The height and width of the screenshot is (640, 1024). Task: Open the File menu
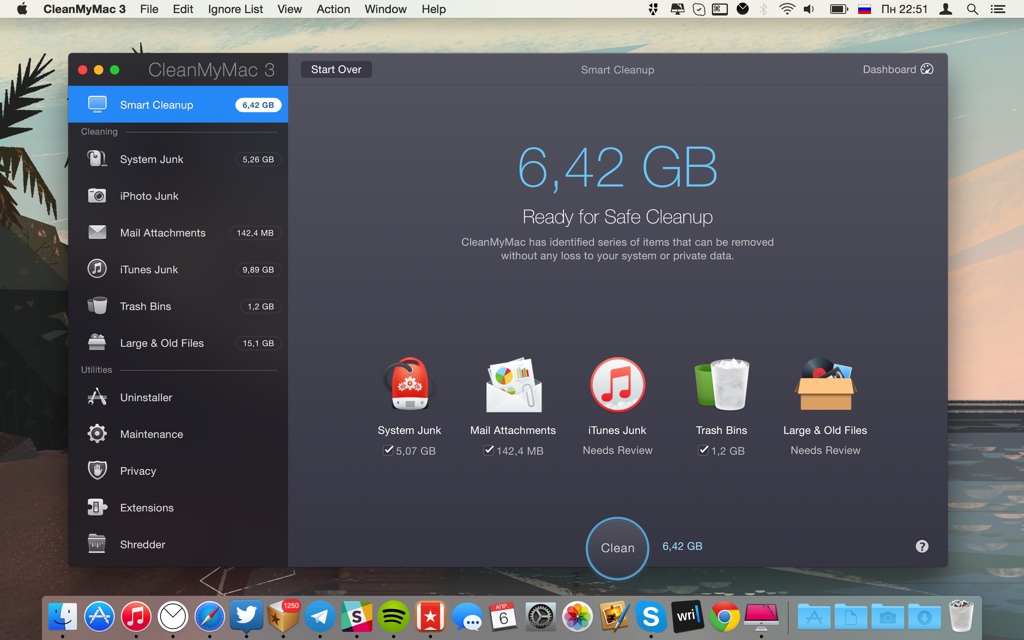point(149,9)
